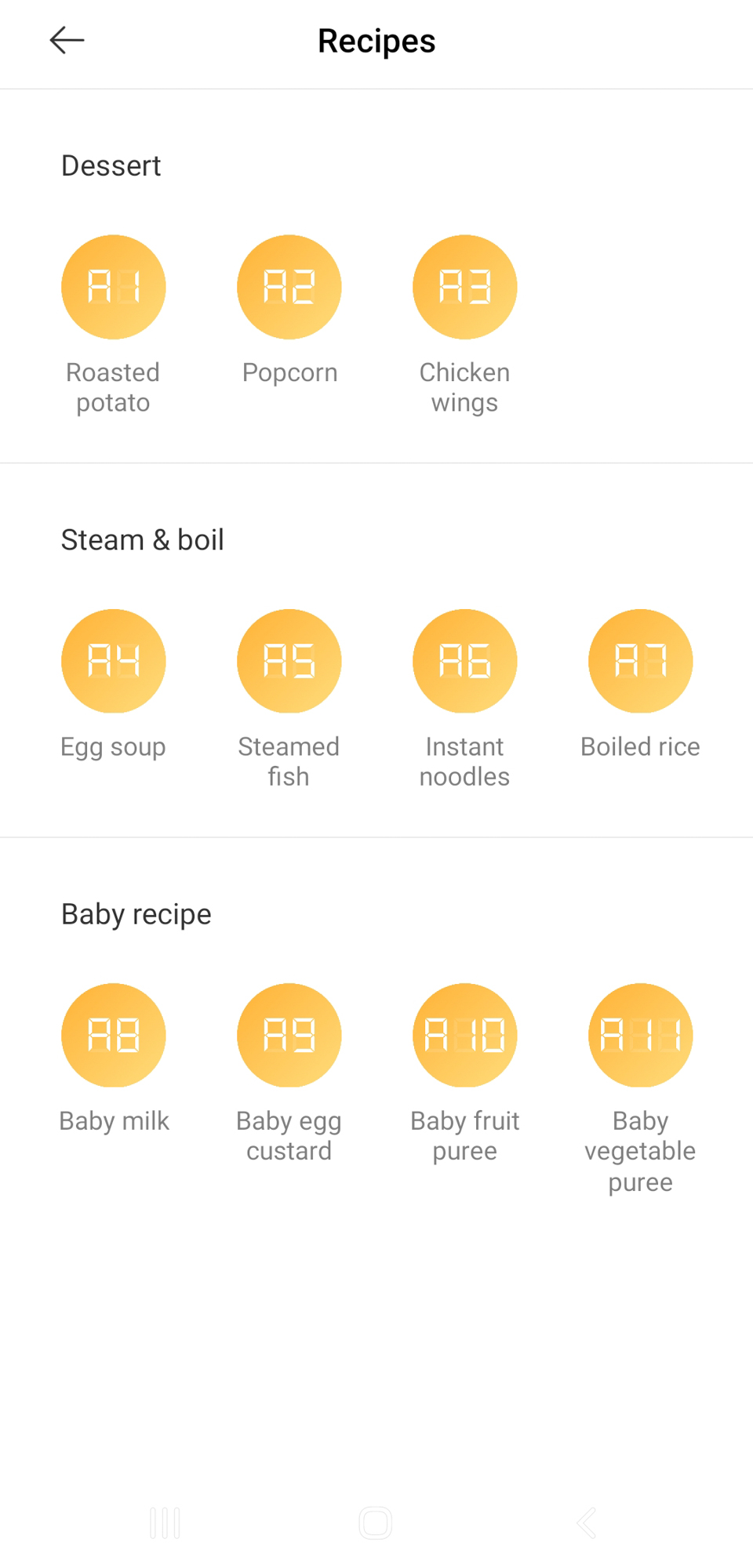This screenshot has width=753, height=1568.
Task: Select the A5 Steamed fish icon
Action: tap(289, 661)
